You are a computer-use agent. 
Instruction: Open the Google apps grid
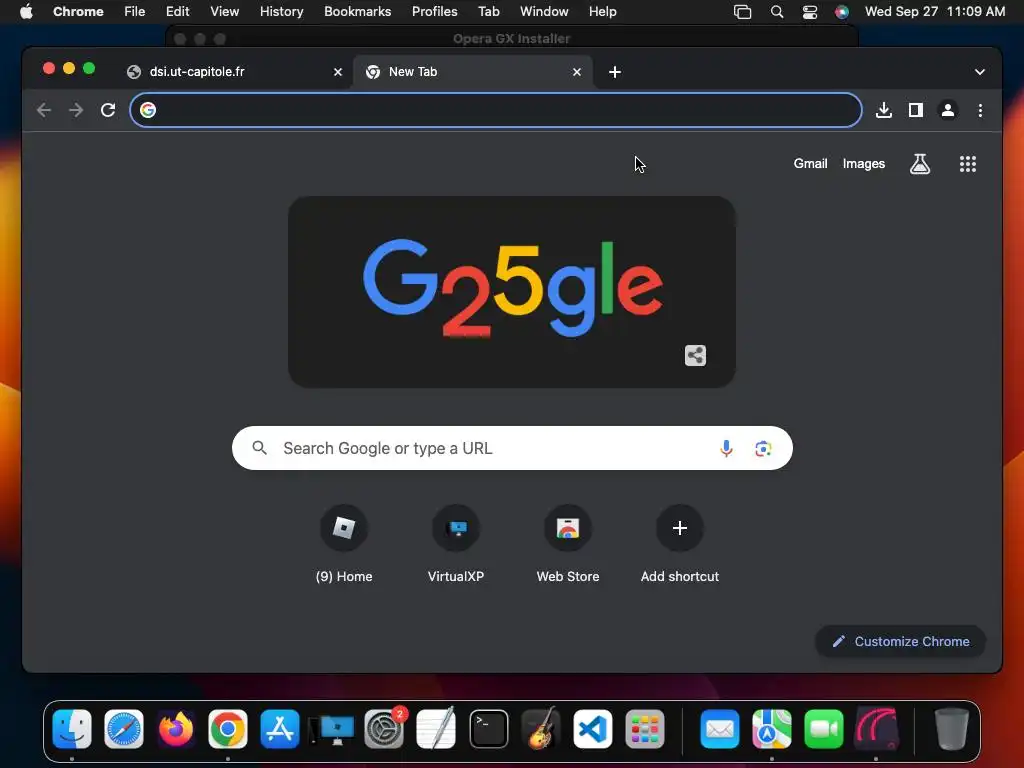[x=967, y=164]
